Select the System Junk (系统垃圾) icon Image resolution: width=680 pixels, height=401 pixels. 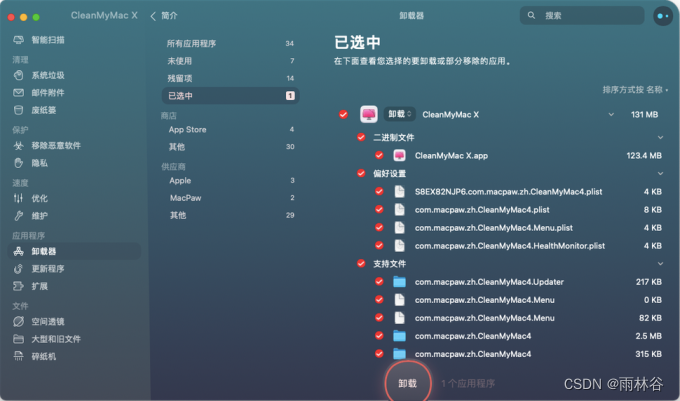click(18, 75)
